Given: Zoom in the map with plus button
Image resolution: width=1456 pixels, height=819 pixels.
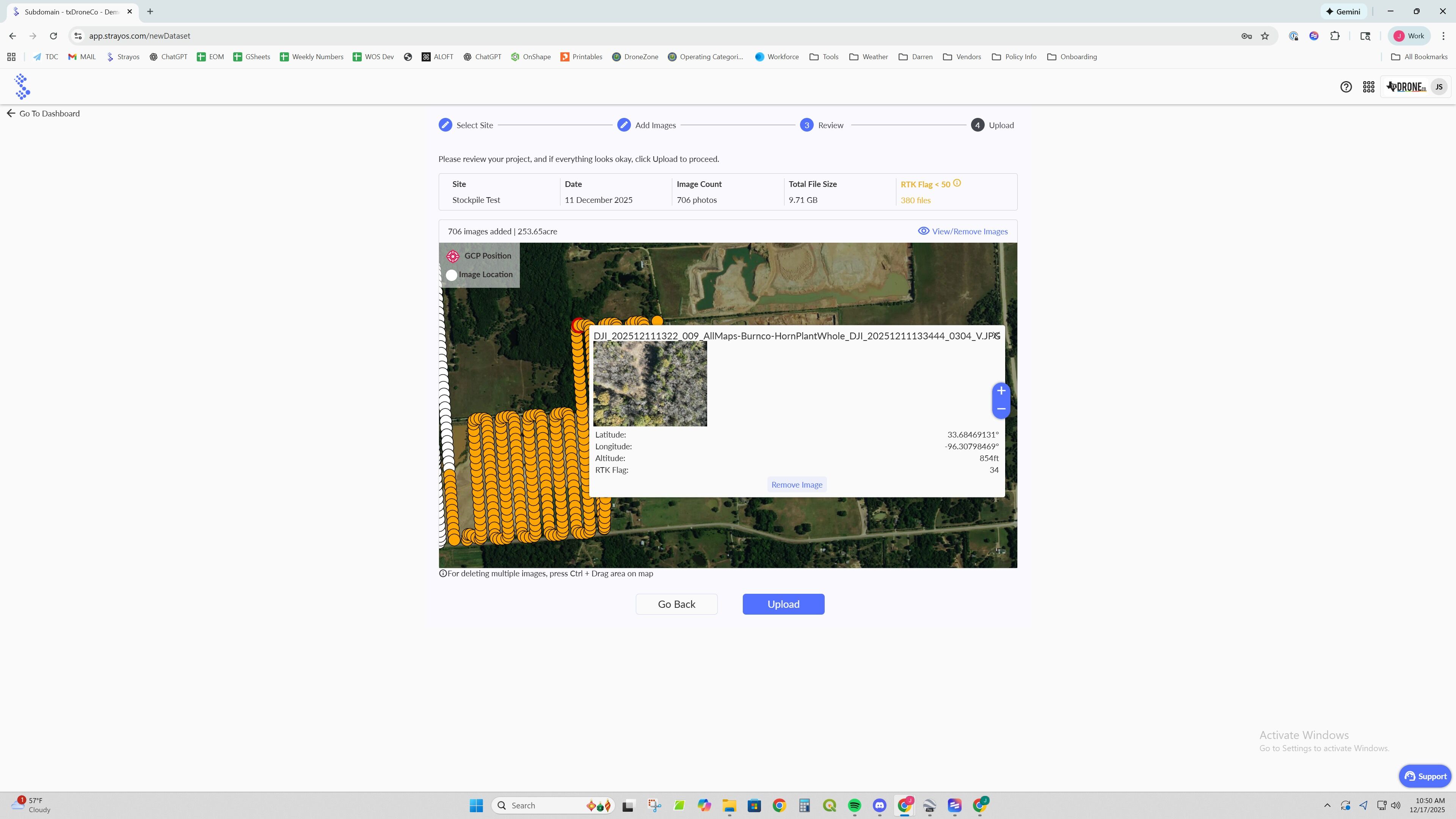Looking at the screenshot, I should [1001, 391].
